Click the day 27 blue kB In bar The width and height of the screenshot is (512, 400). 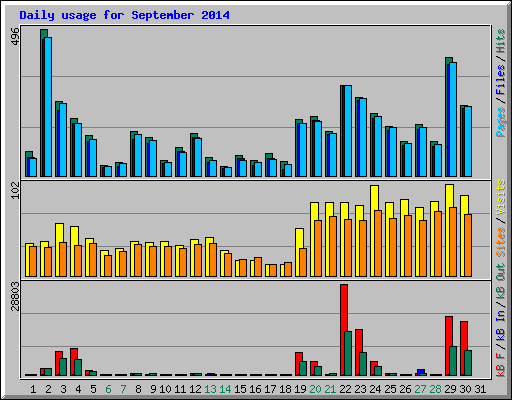click(421, 371)
